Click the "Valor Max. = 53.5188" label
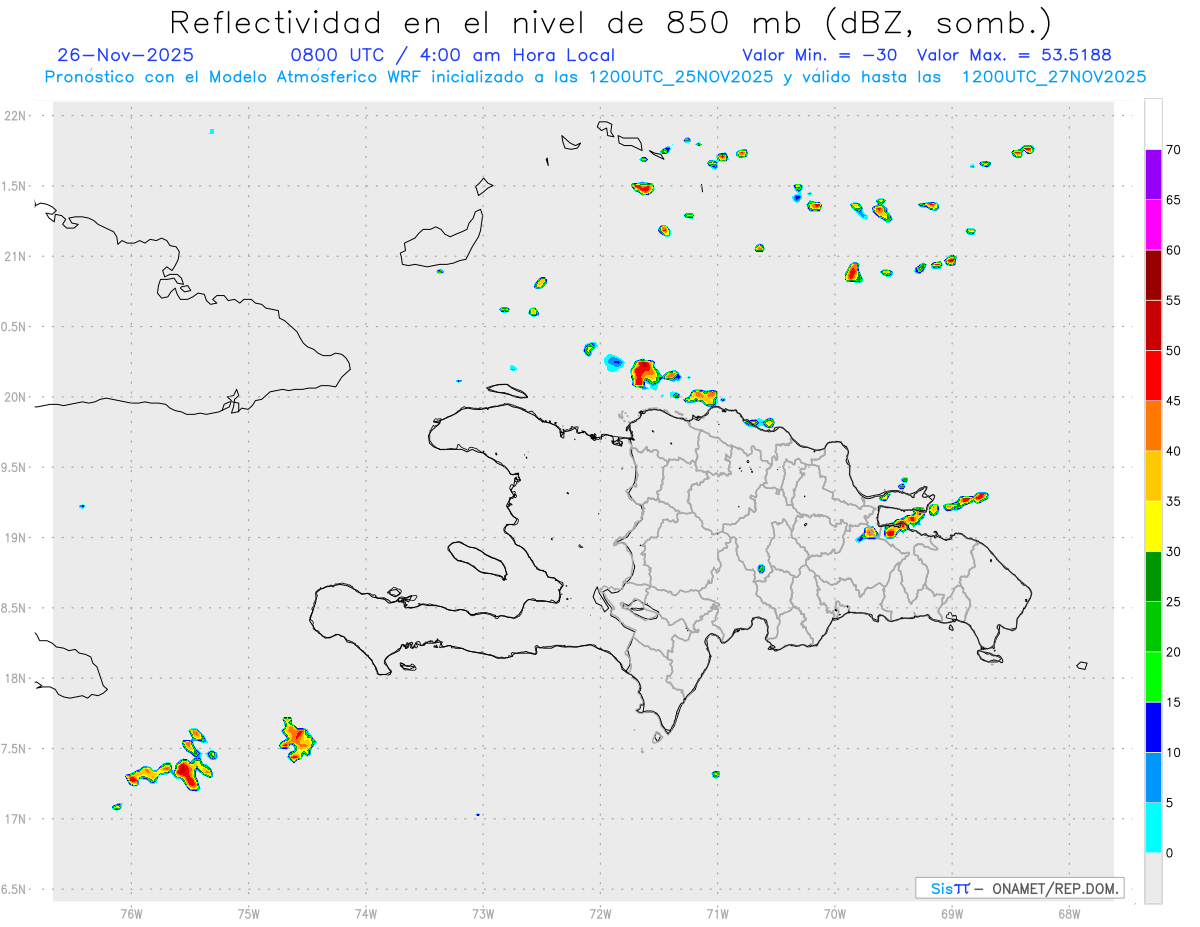The image size is (1200, 927). tap(1014, 56)
